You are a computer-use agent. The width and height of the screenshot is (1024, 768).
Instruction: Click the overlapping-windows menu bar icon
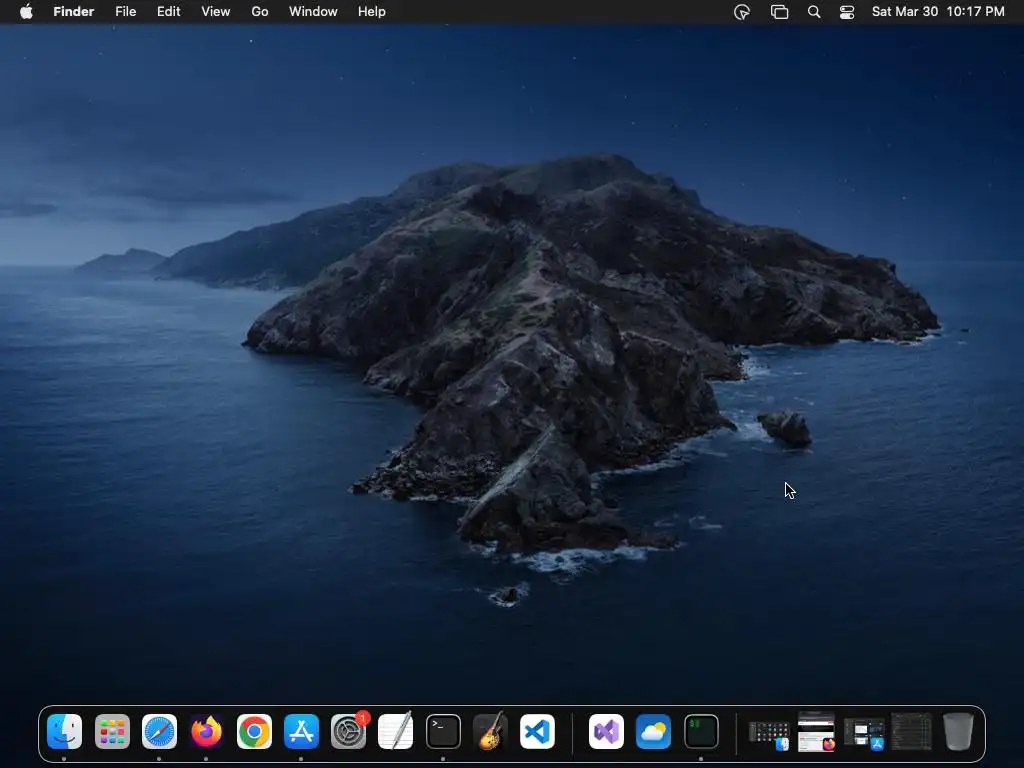point(779,12)
